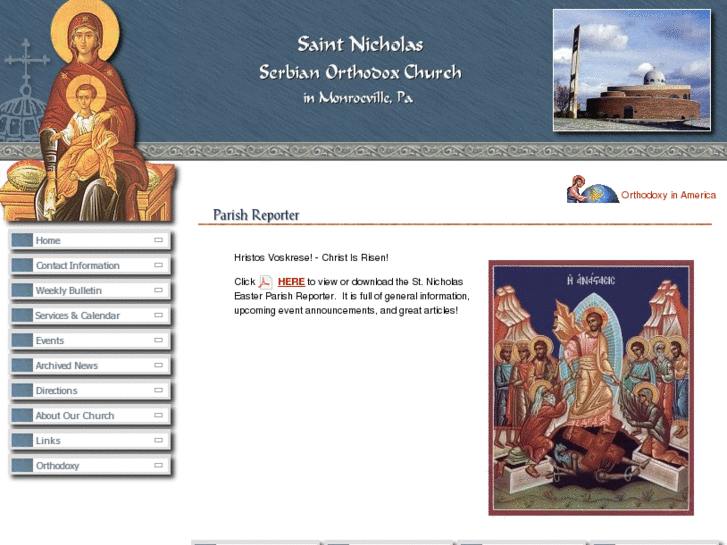Open the Links page
Image resolution: width=727 pixels, height=545 pixels.
90,441
